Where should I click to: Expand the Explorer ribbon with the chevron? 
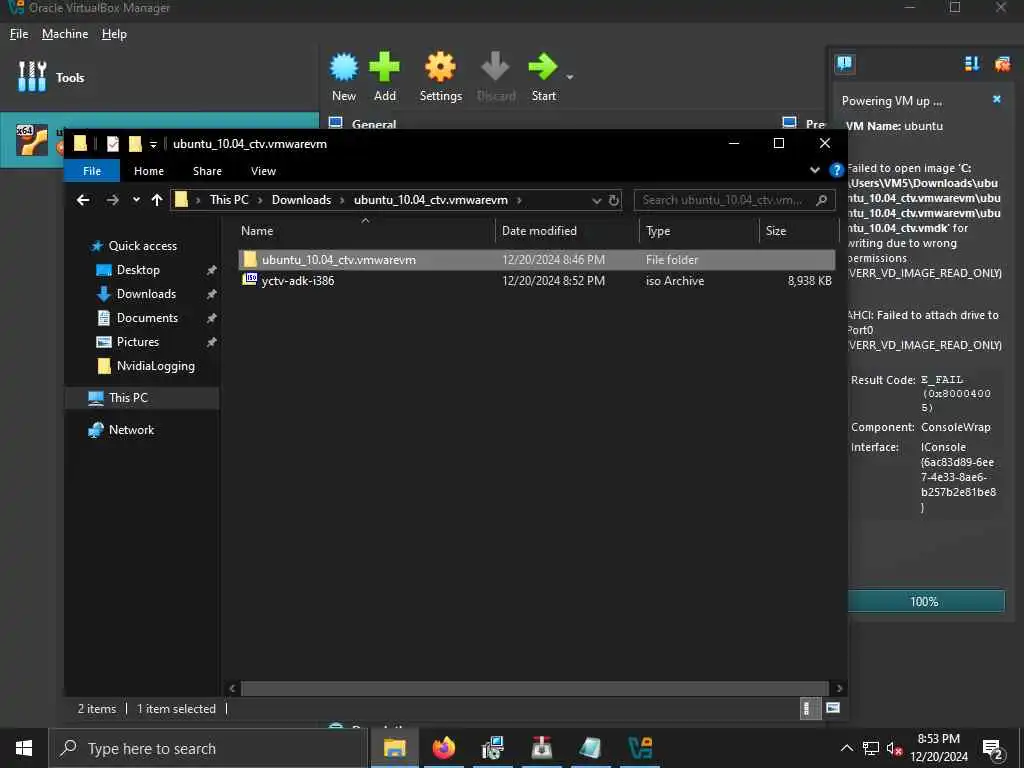click(814, 170)
